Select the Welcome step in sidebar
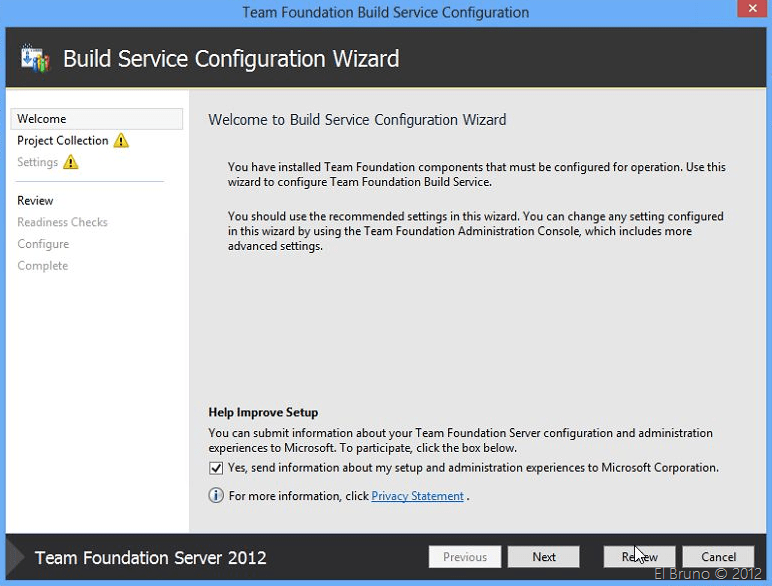772x586 pixels. click(42, 119)
